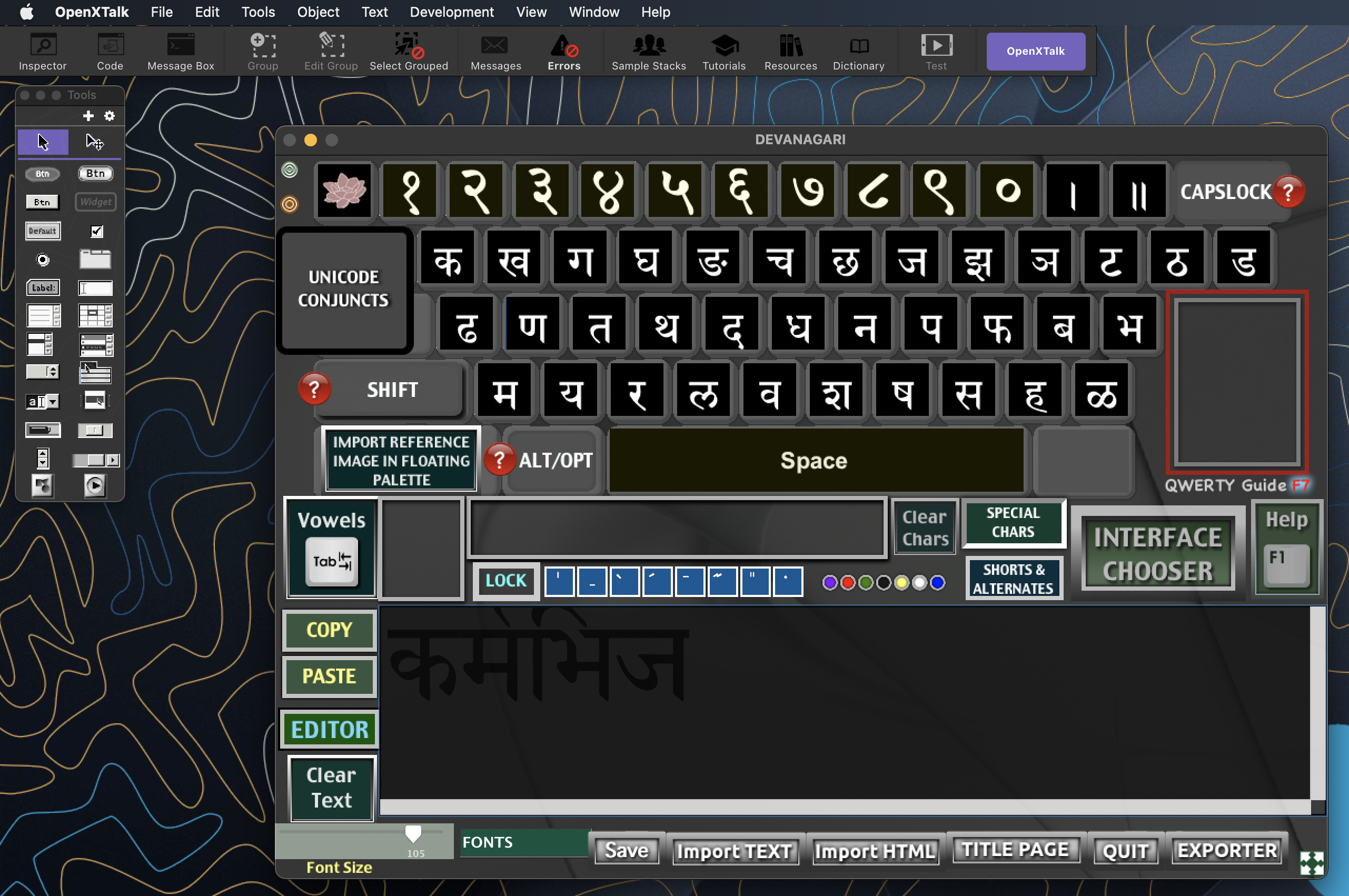
Task: Click the Font Size slider thumb
Action: (x=413, y=834)
